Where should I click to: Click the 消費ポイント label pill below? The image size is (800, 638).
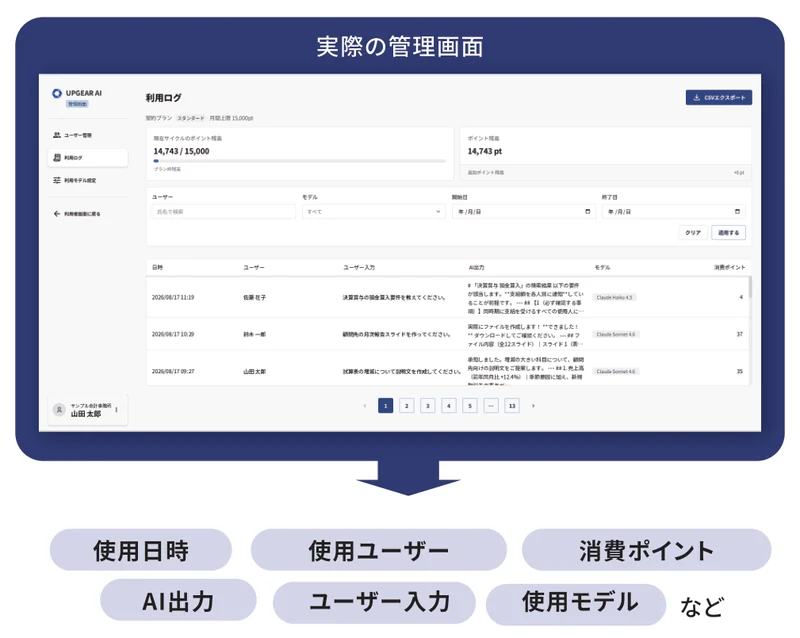click(646, 550)
